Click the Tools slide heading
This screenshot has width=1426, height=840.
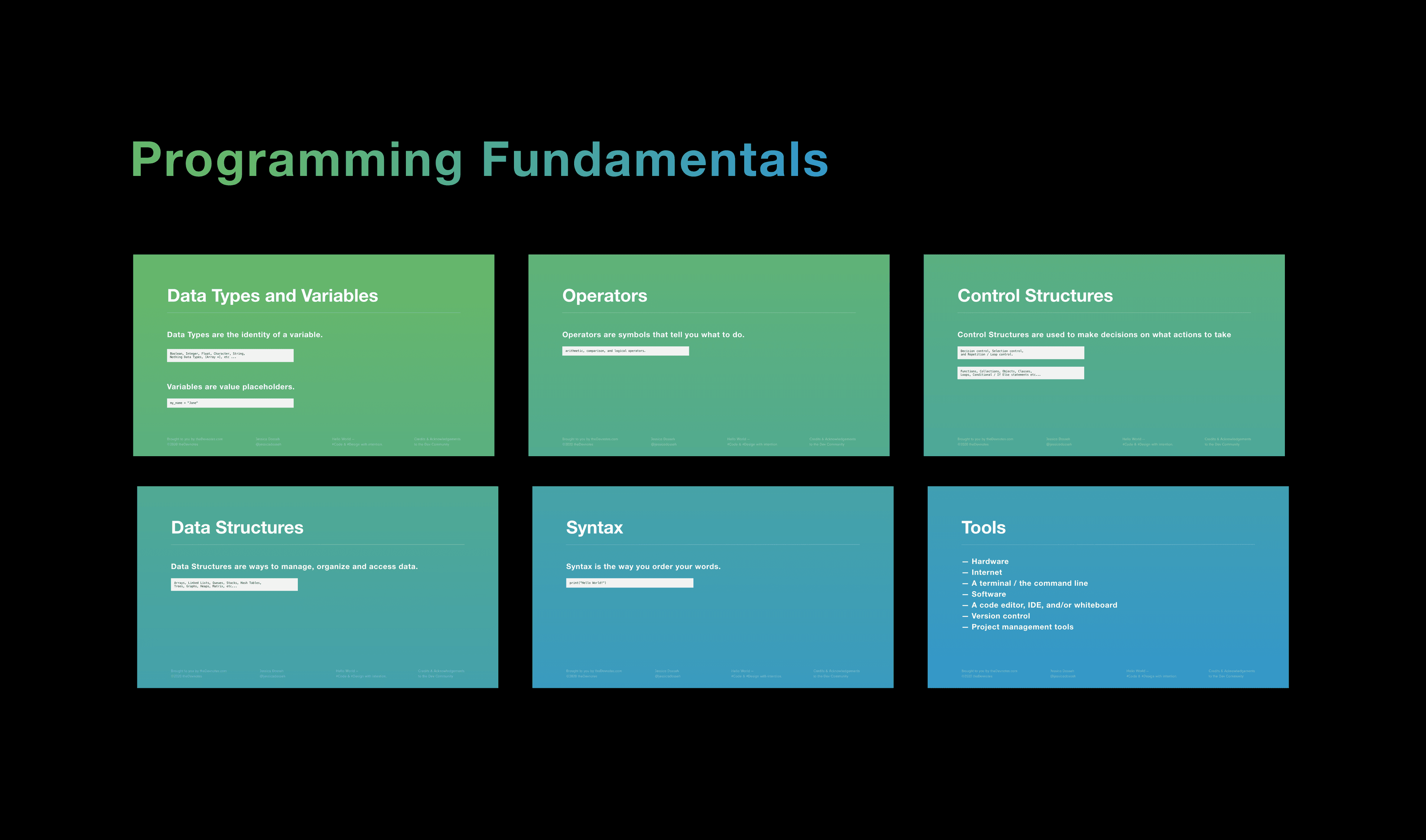[x=983, y=527]
